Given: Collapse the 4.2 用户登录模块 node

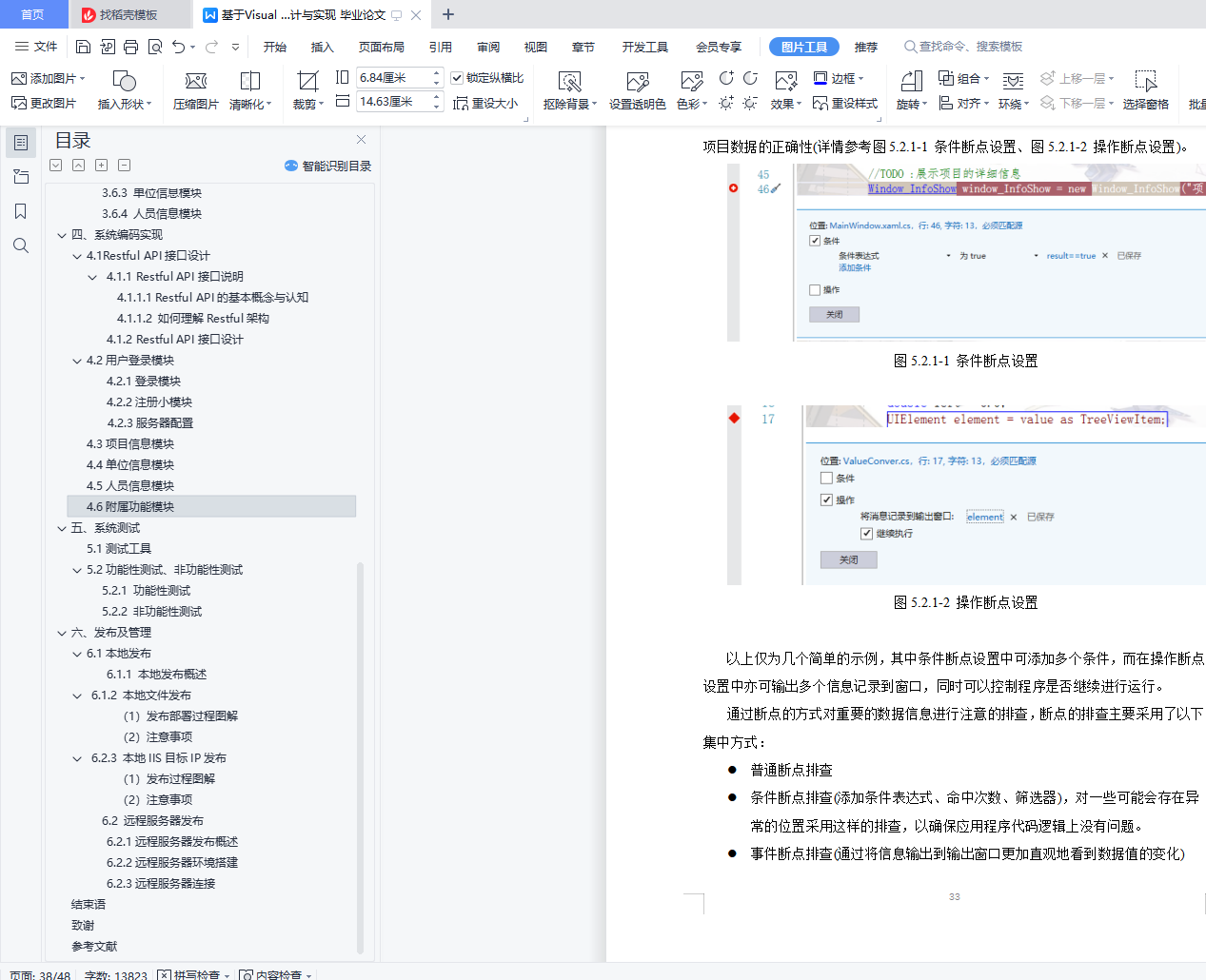Looking at the screenshot, I should 77,361.
